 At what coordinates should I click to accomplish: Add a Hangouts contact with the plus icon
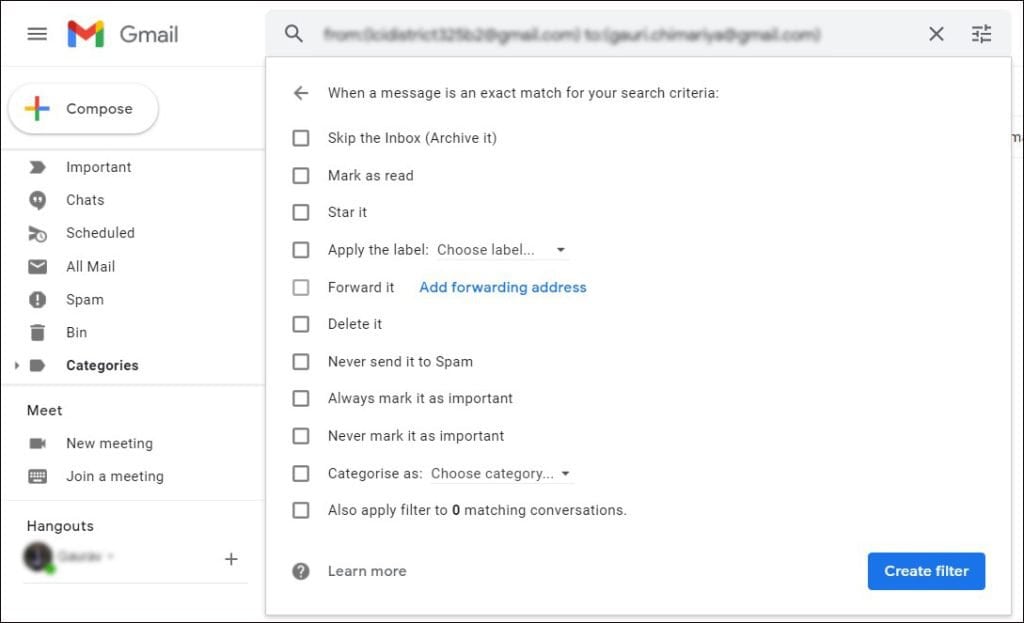point(231,559)
